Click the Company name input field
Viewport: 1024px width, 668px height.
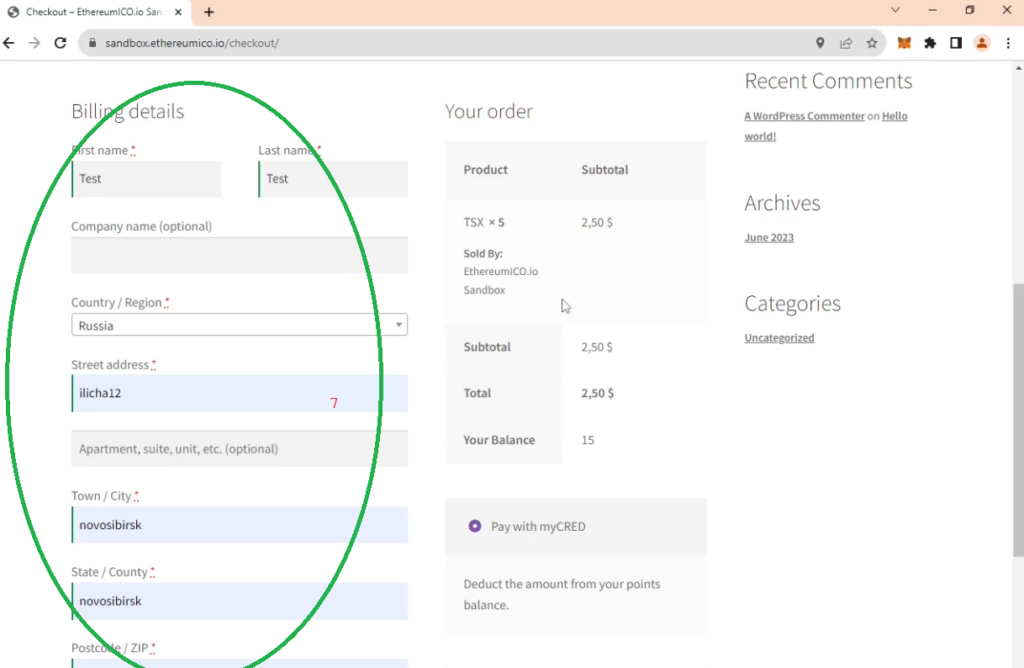point(239,255)
